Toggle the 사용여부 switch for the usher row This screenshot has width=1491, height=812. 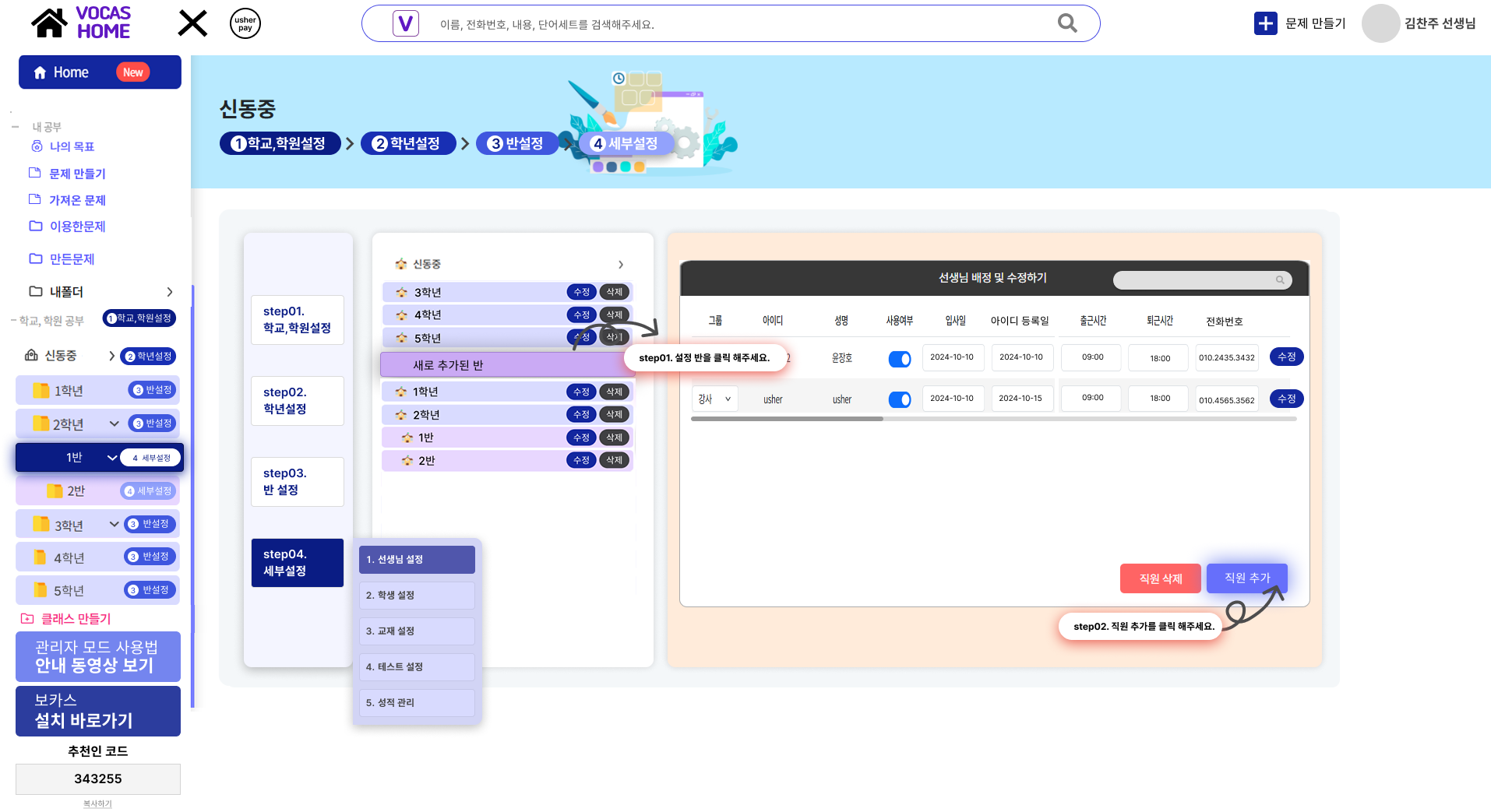coord(900,399)
